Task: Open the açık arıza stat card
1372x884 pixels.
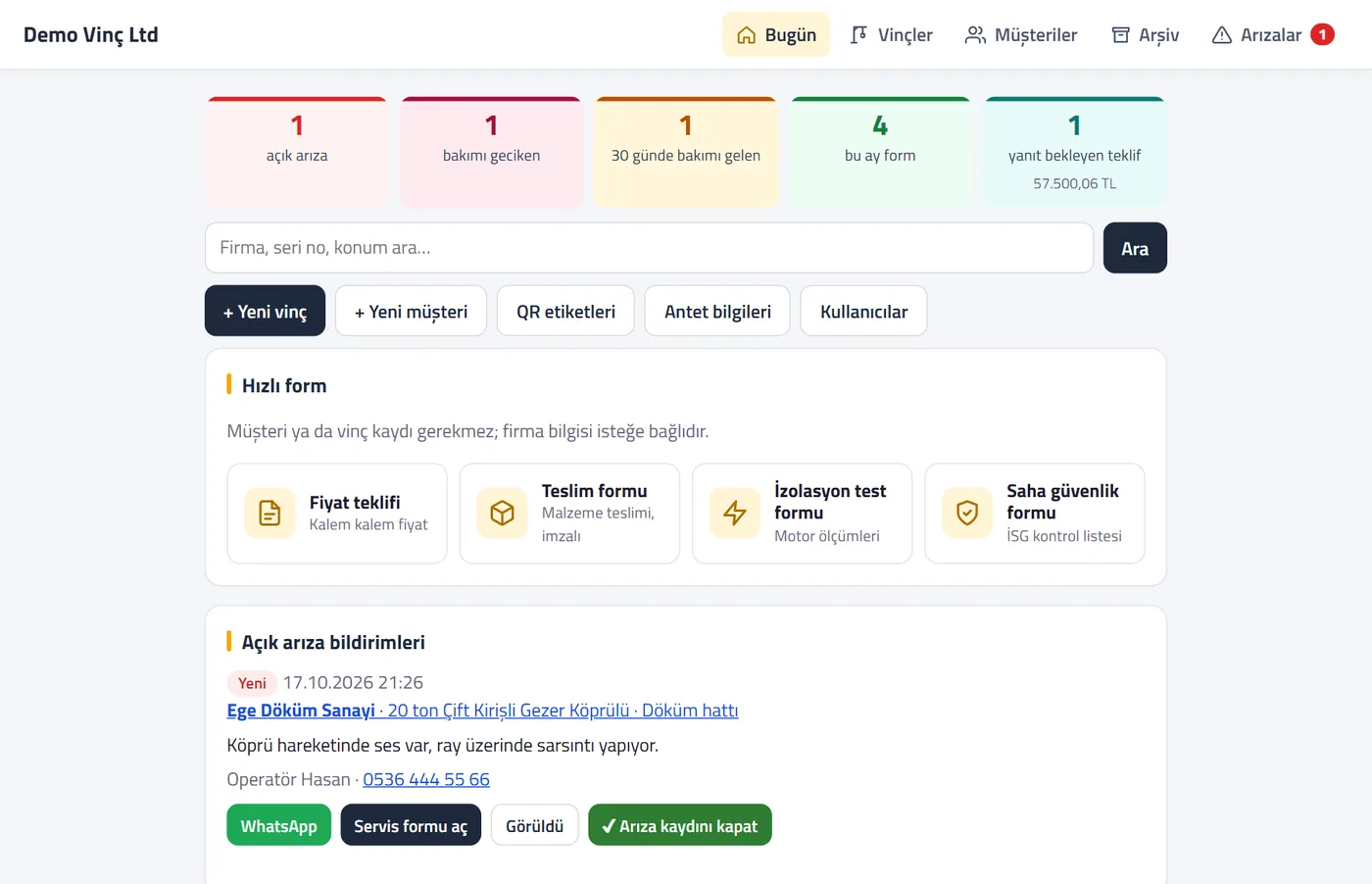Action: tap(297, 152)
